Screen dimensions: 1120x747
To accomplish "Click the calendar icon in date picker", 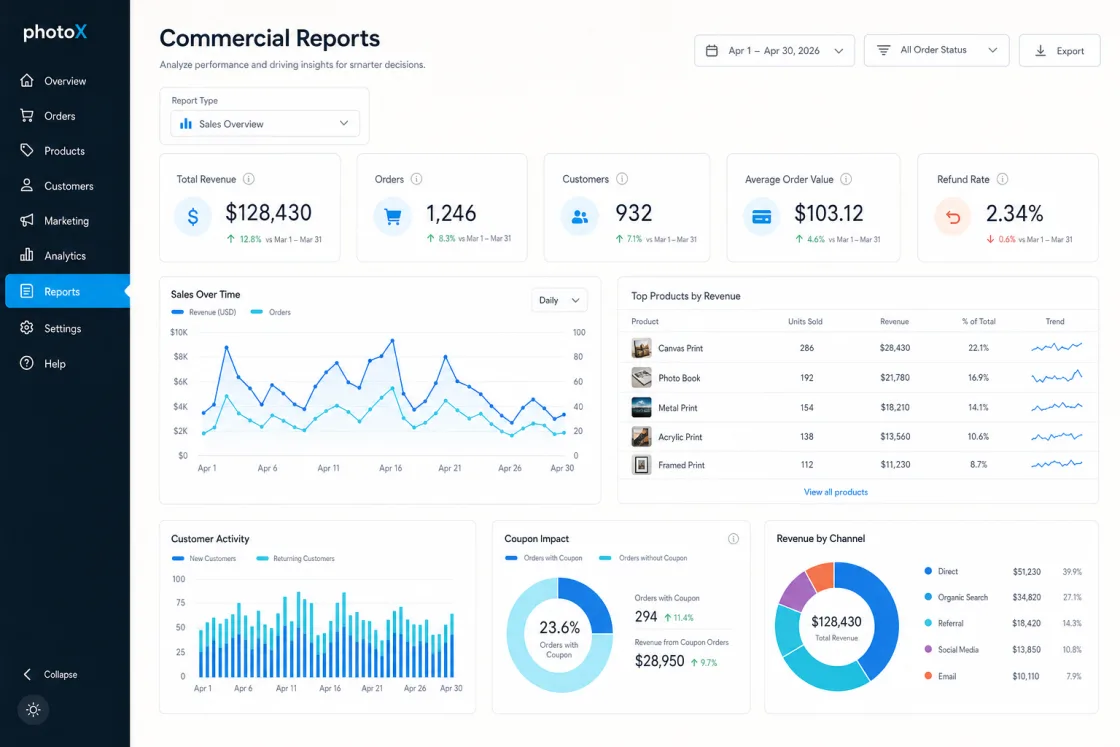I will [711, 51].
